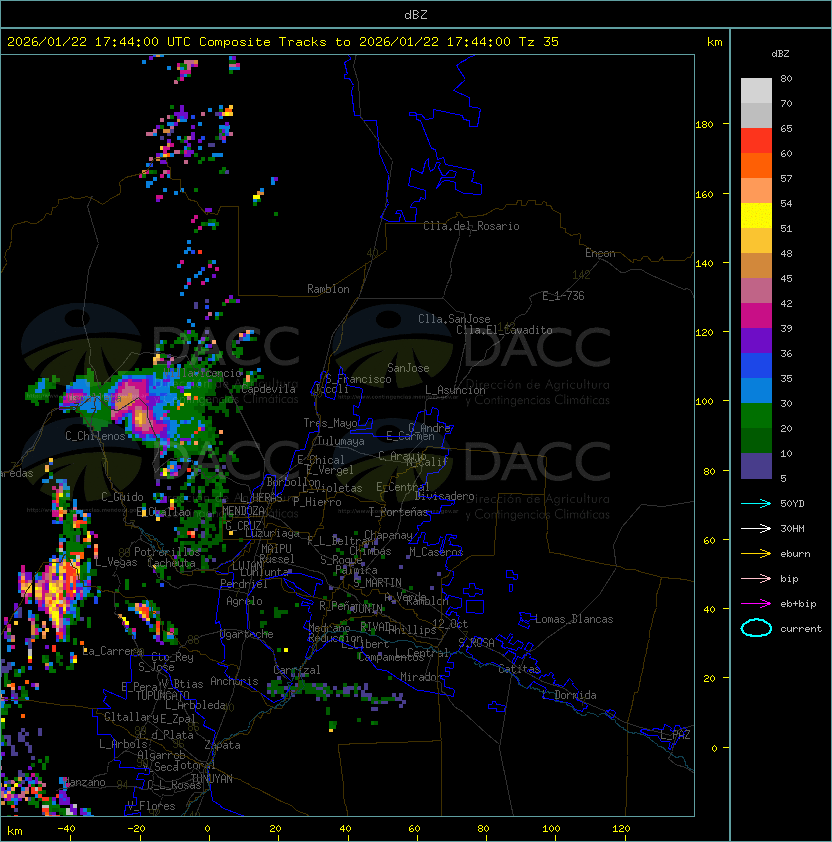Click the 'Lomas_Blancas' map label
832x842 pixels.
coord(574,619)
